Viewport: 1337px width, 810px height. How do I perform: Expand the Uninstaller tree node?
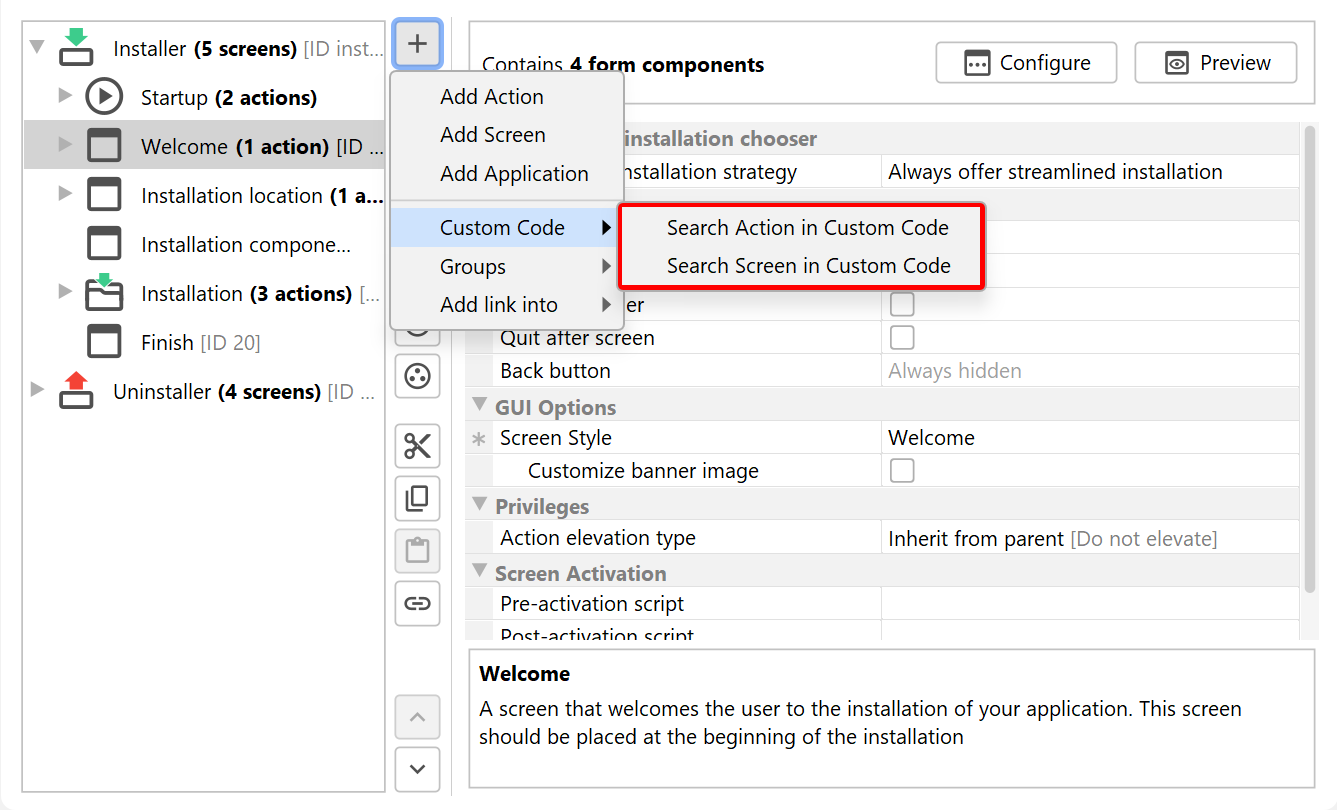click(38, 390)
